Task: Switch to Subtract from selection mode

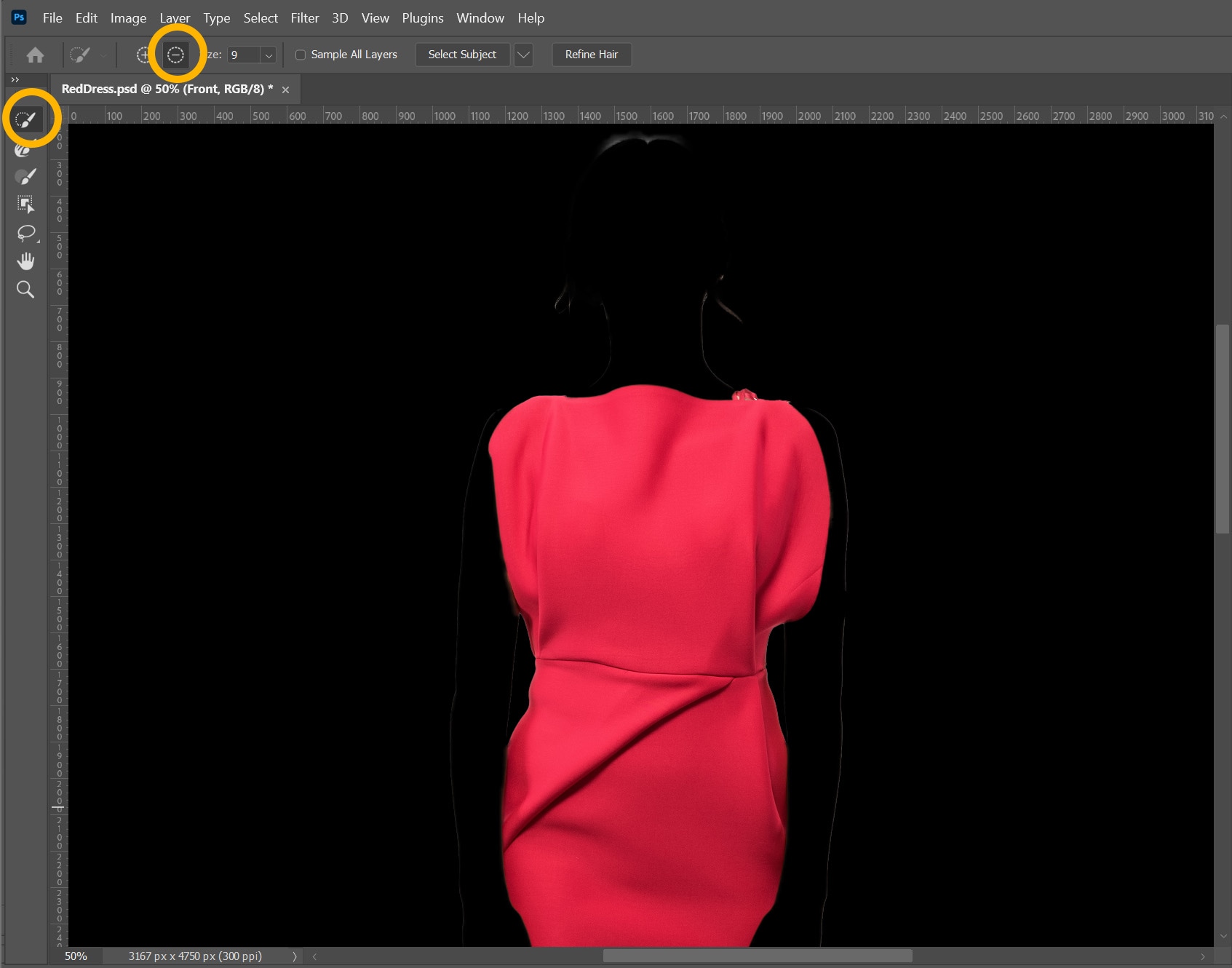Action: pos(175,55)
